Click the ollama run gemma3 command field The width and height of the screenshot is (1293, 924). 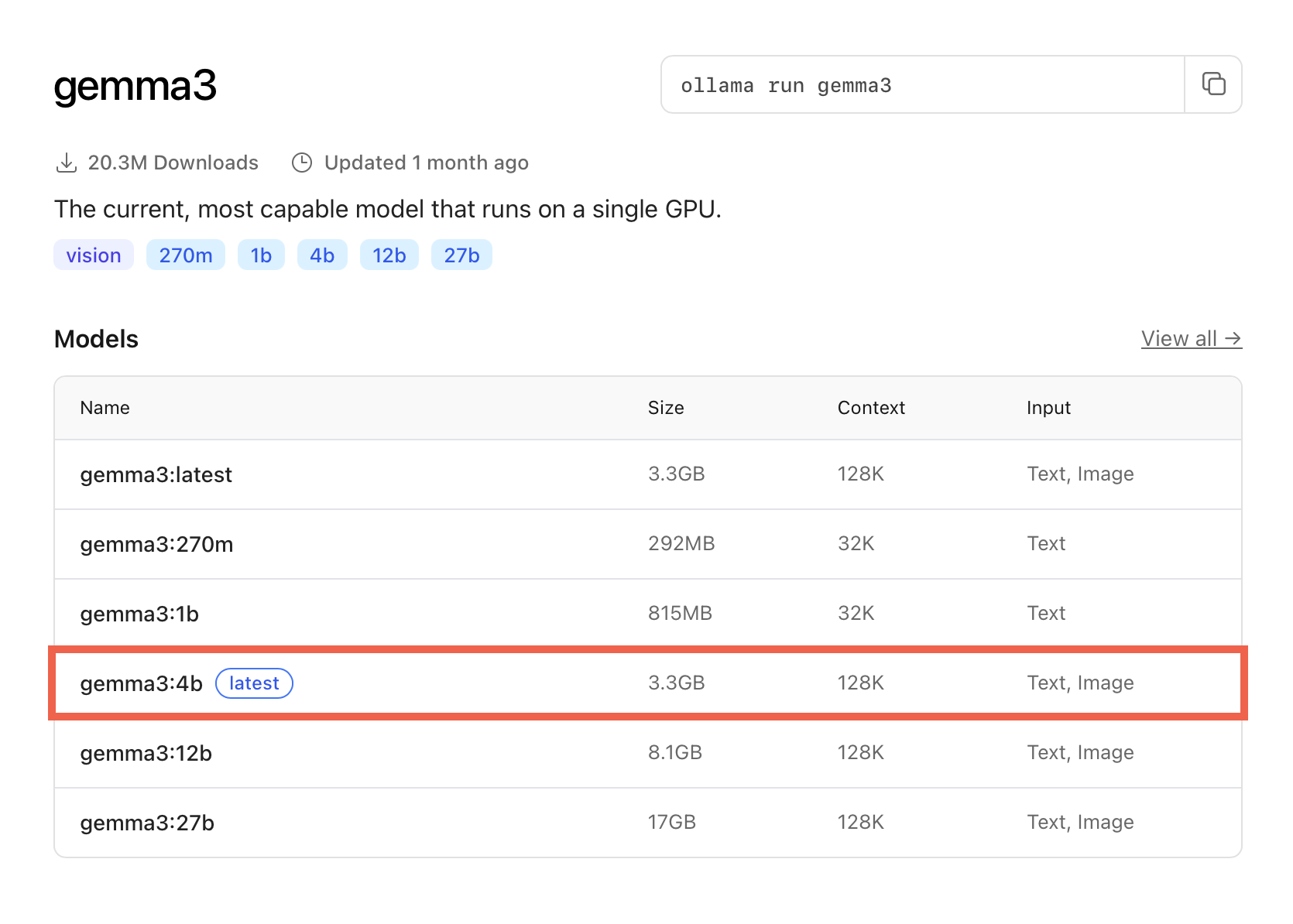click(x=921, y=85)
